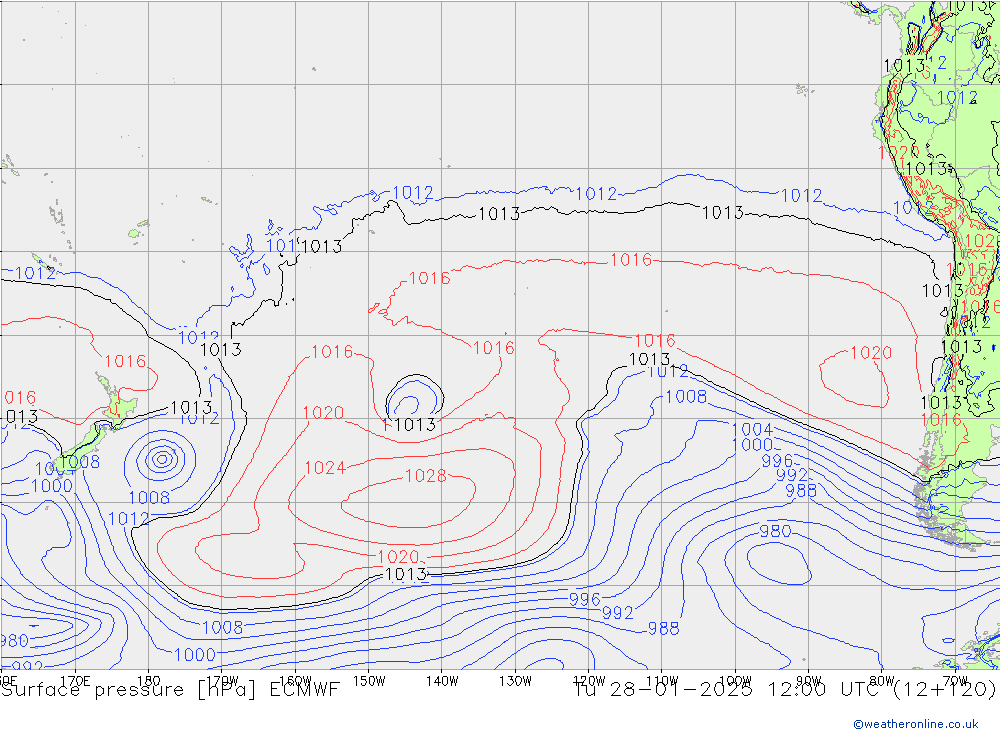Click the 980 low label west of Chile

point(775,532)
